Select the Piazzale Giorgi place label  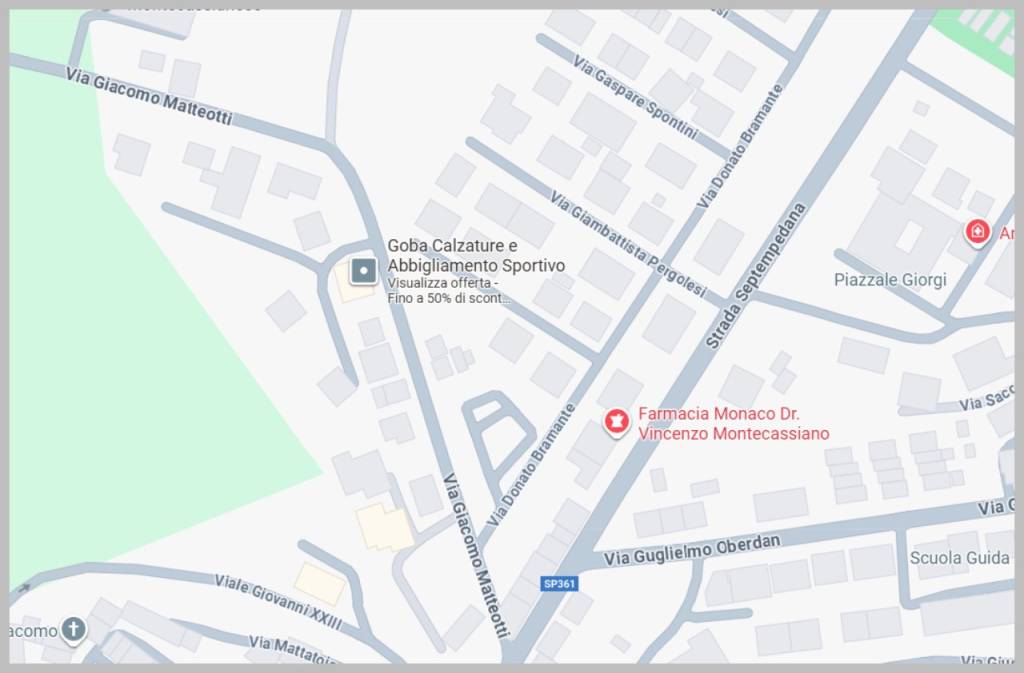pos(890,279)
